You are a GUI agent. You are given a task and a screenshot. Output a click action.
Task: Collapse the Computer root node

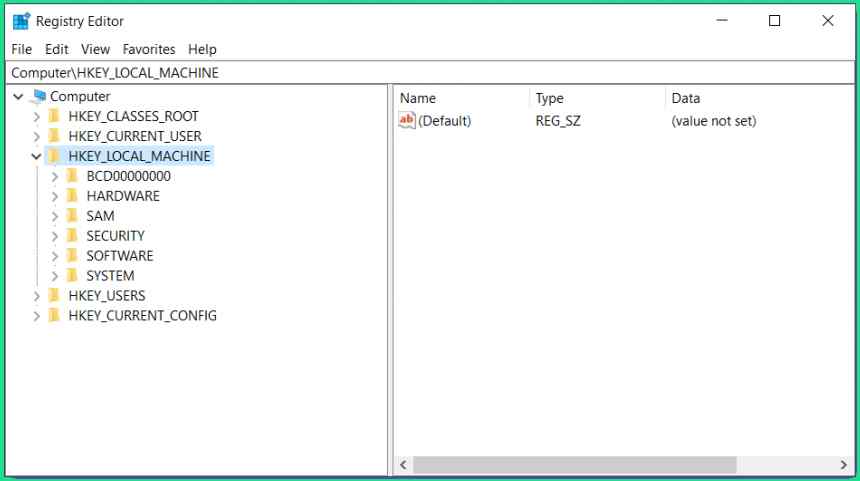18,97
